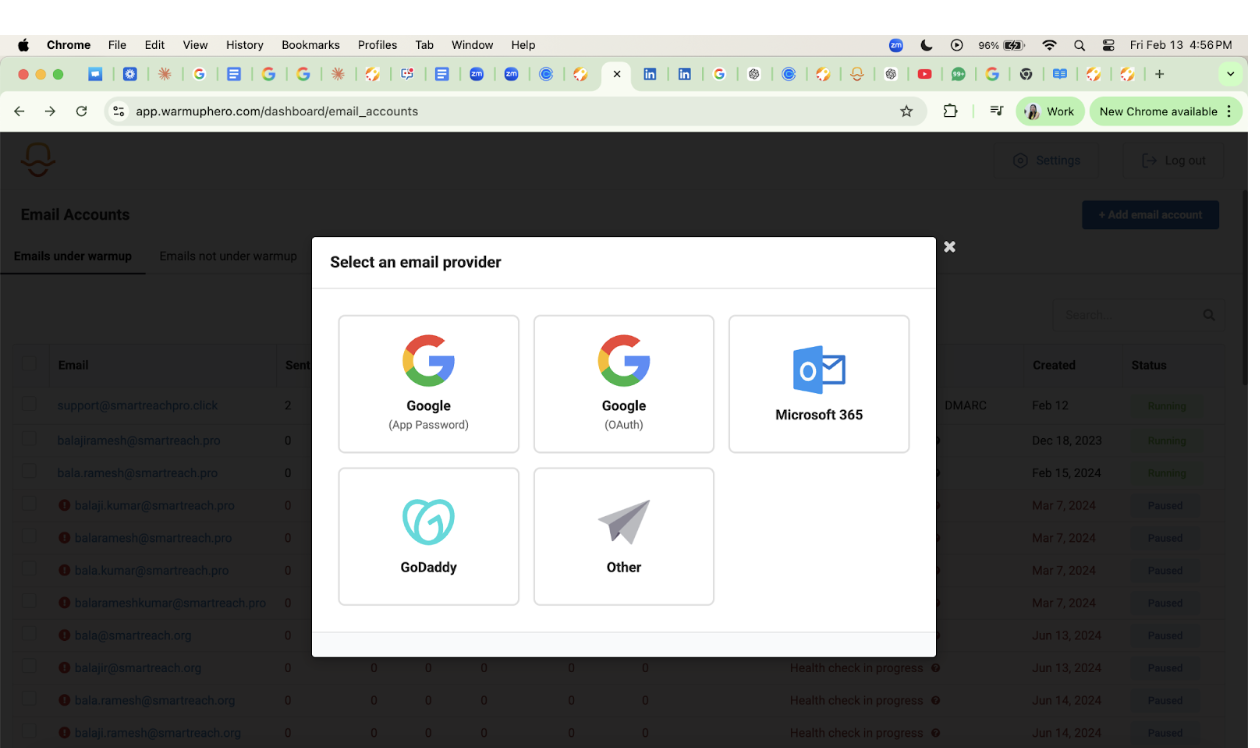
Task: Open the balajiramesh@smartreach.pro email link
Action: click(139, 440)
